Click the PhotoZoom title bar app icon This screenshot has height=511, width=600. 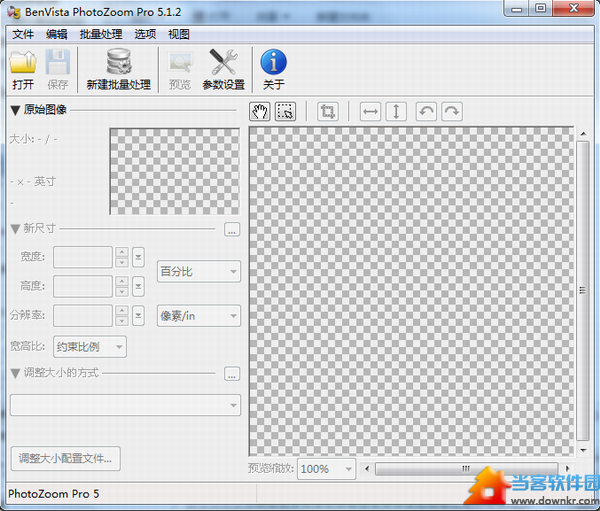(x=14, y=12)
